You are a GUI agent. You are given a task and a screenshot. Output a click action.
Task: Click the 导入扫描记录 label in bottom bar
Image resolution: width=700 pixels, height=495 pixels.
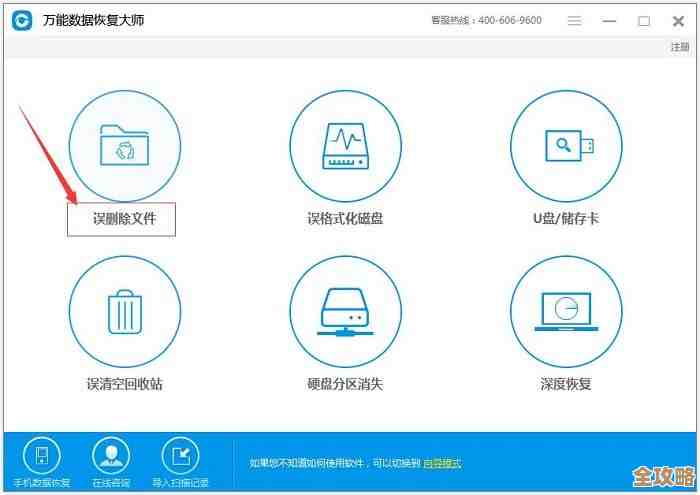pos(180,483)
